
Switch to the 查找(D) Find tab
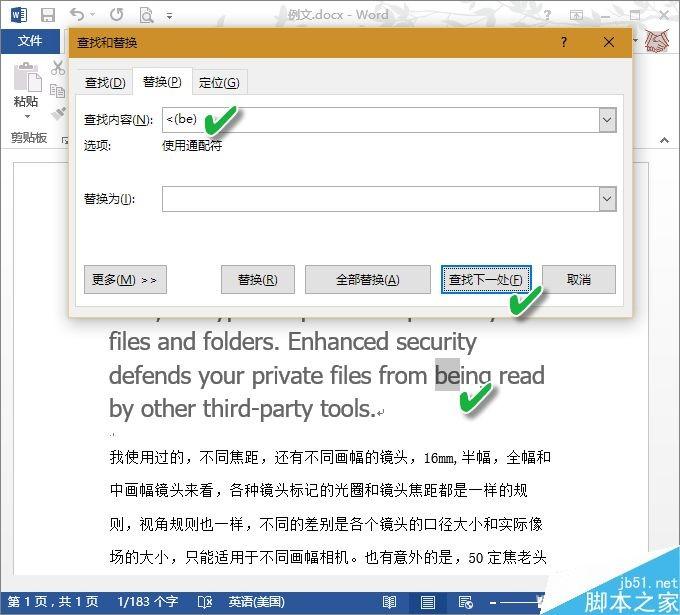[x=105, y=82]
